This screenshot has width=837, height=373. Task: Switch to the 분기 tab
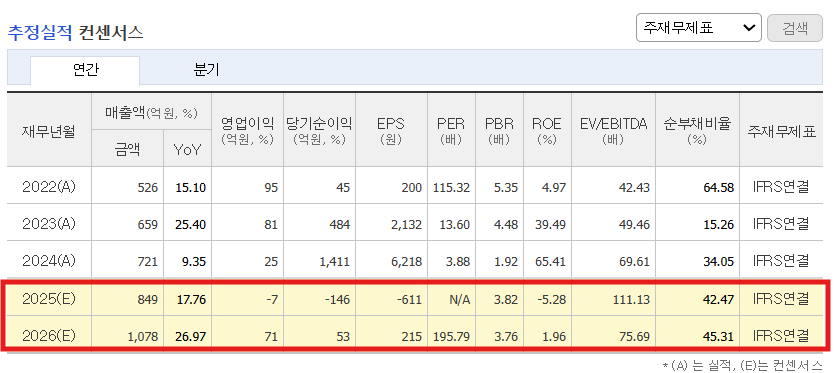pyautogui.click(x=207, y=70)
